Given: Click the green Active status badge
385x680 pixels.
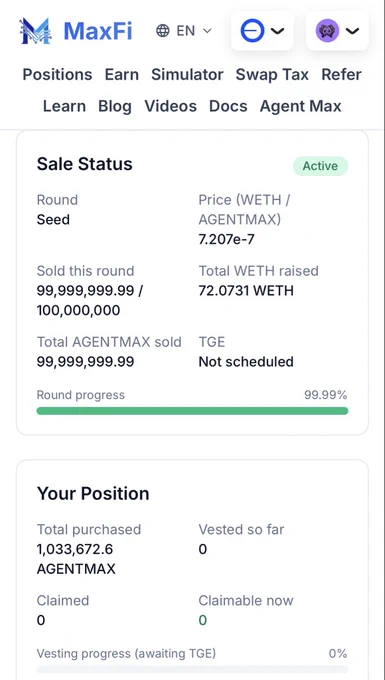Looking at the screenshot, I should tap(320, 166).
